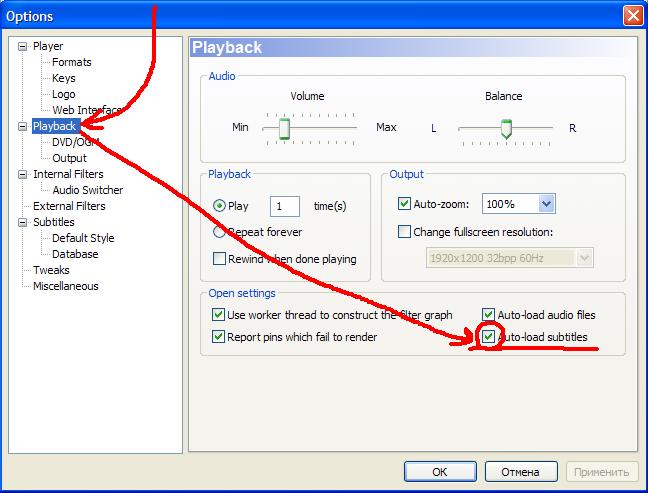Open the Miscellaneous settings page

tap(66, 286)
